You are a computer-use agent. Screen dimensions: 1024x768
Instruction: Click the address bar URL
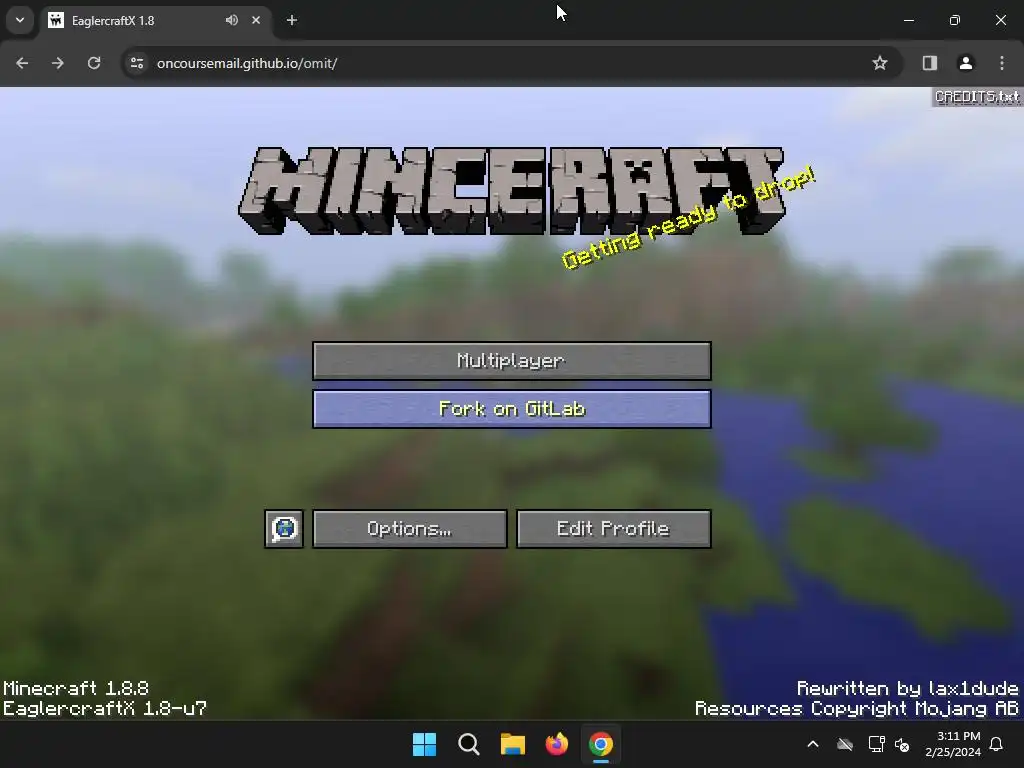pyautogui.click(x=247, y=63)
